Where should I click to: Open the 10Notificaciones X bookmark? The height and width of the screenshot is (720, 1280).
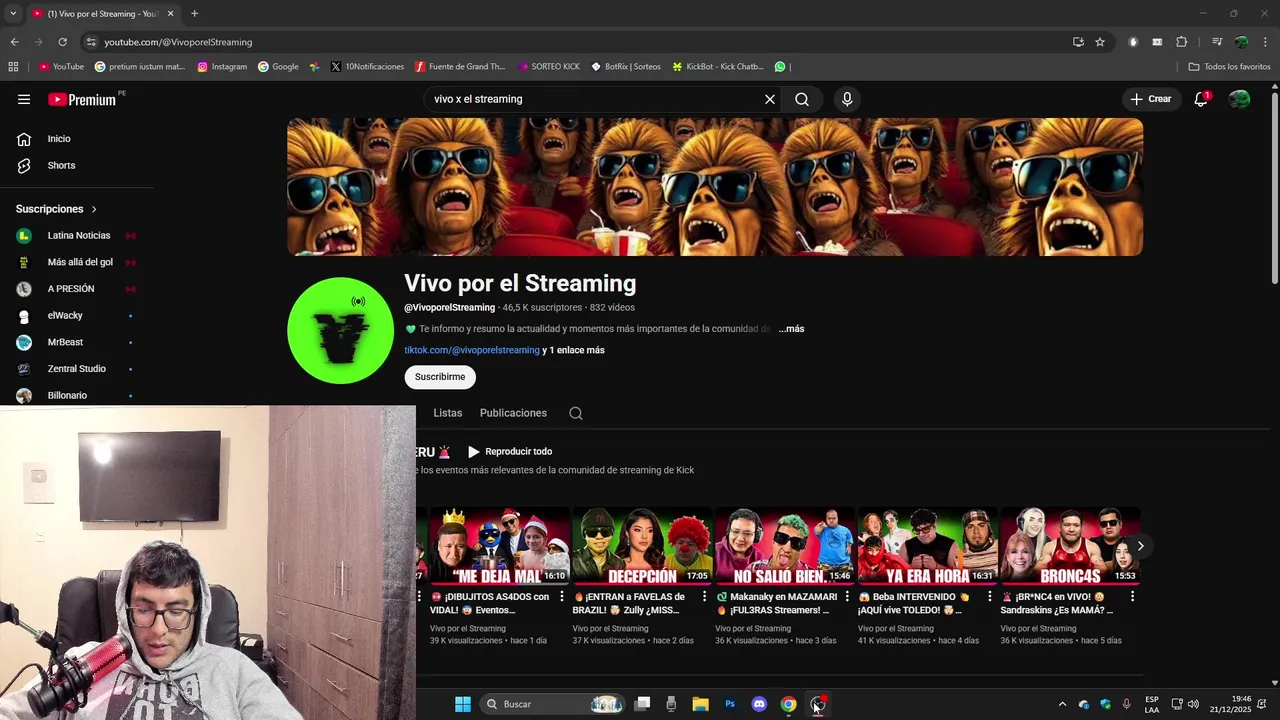pos(367,67)
